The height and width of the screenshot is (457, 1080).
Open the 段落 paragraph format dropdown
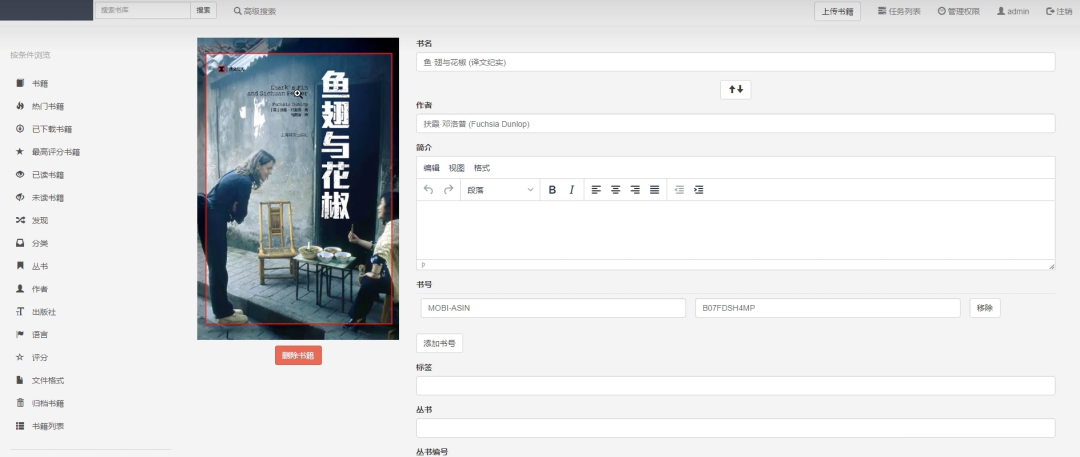point(500,190)
